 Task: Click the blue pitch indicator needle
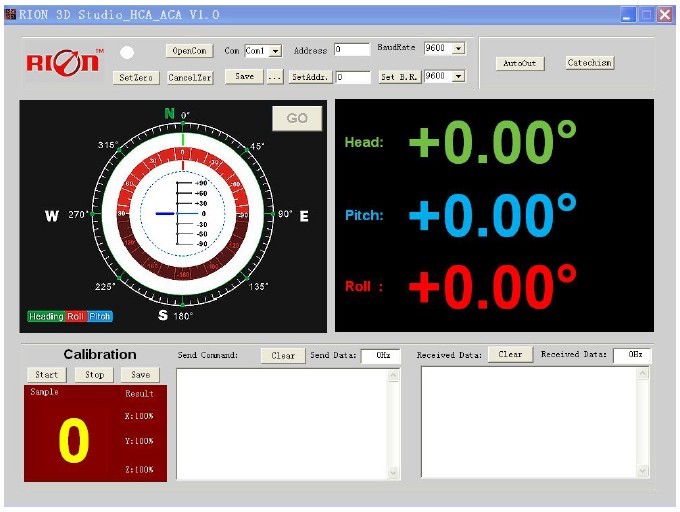165,214
